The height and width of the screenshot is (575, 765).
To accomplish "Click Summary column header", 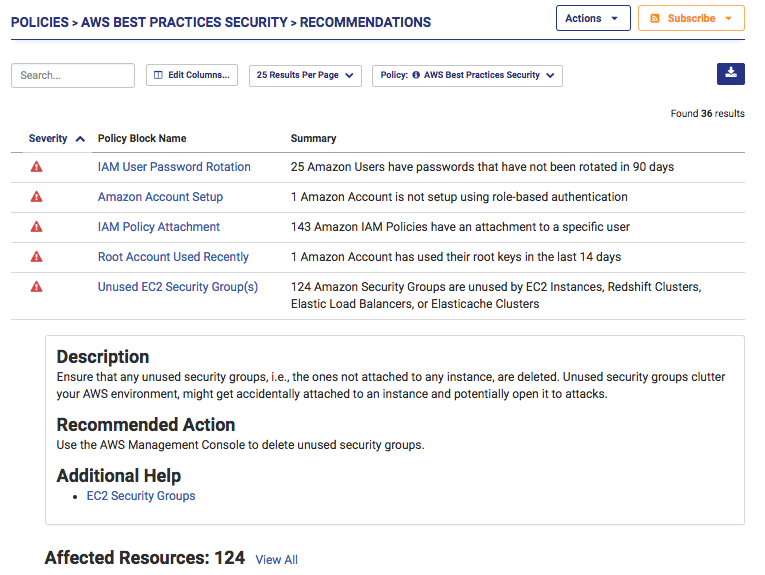I will [313, 139].
